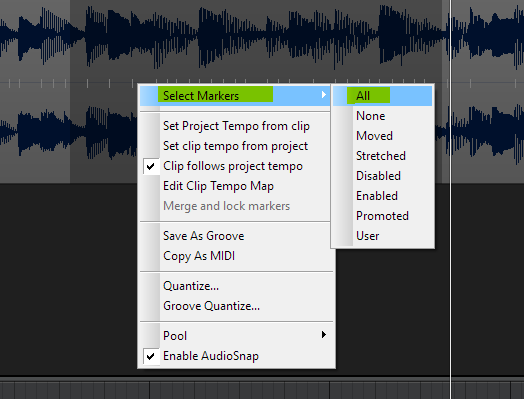Select User markers option
This screenshot has height=399, width=524.
[382, 236]
